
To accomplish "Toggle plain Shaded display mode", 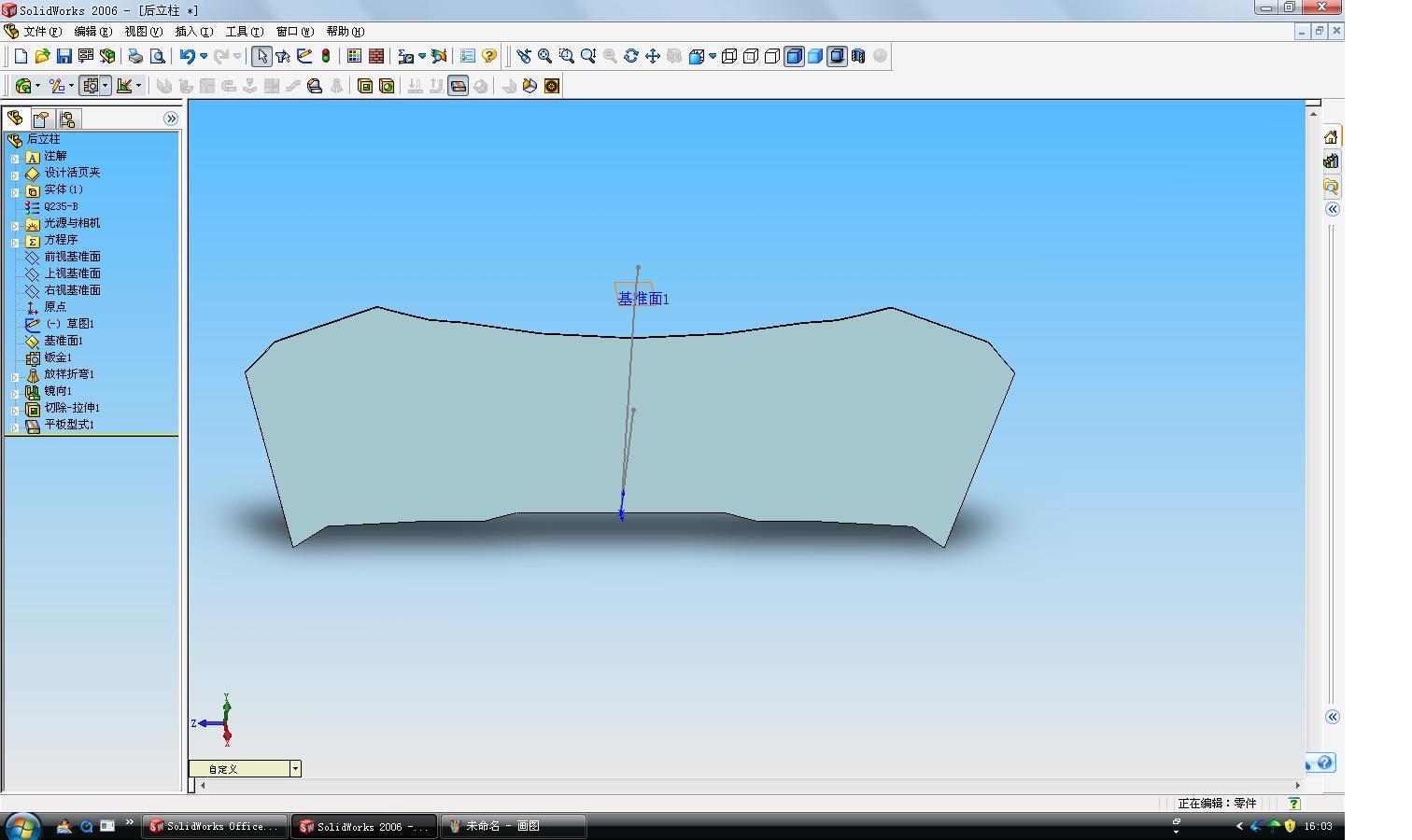I will (x=815, y=56).
